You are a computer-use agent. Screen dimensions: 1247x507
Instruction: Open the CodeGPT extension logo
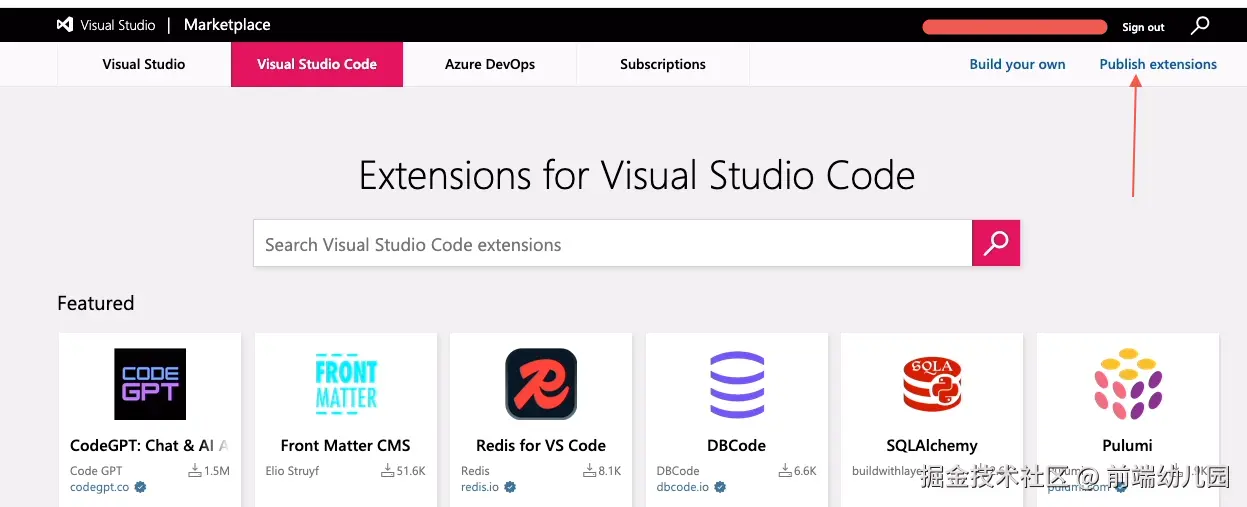coord(150,384)
